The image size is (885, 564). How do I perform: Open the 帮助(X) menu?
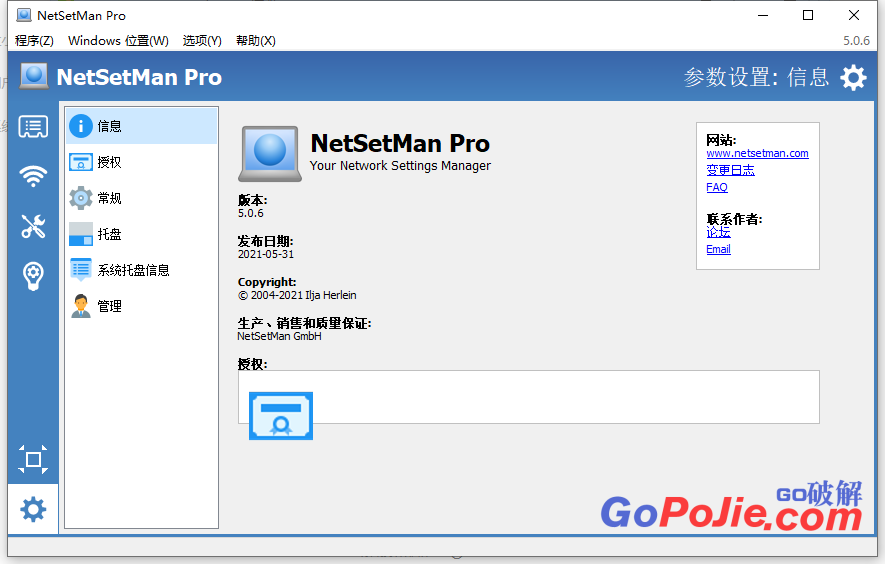point(256,41)
